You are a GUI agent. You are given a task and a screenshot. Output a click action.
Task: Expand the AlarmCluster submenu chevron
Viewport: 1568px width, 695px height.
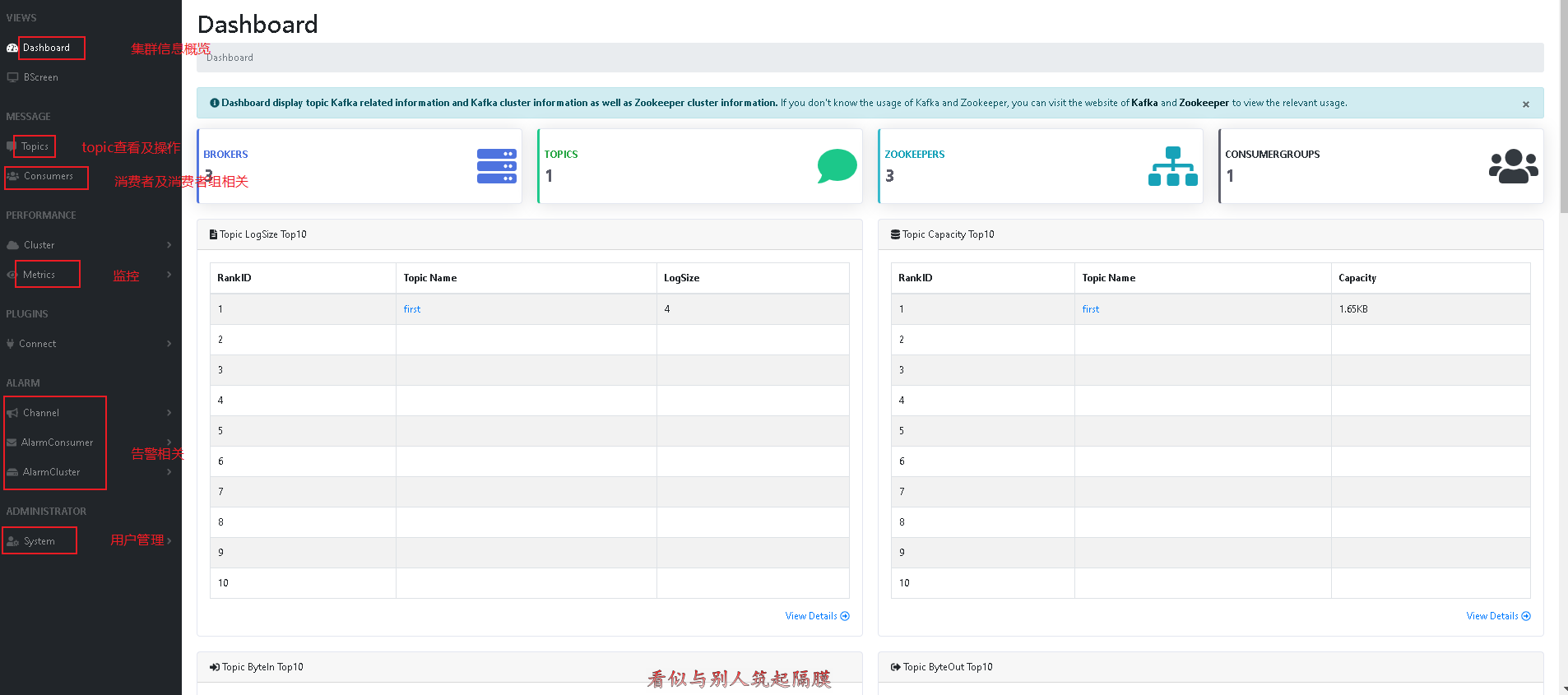point(169,472)
